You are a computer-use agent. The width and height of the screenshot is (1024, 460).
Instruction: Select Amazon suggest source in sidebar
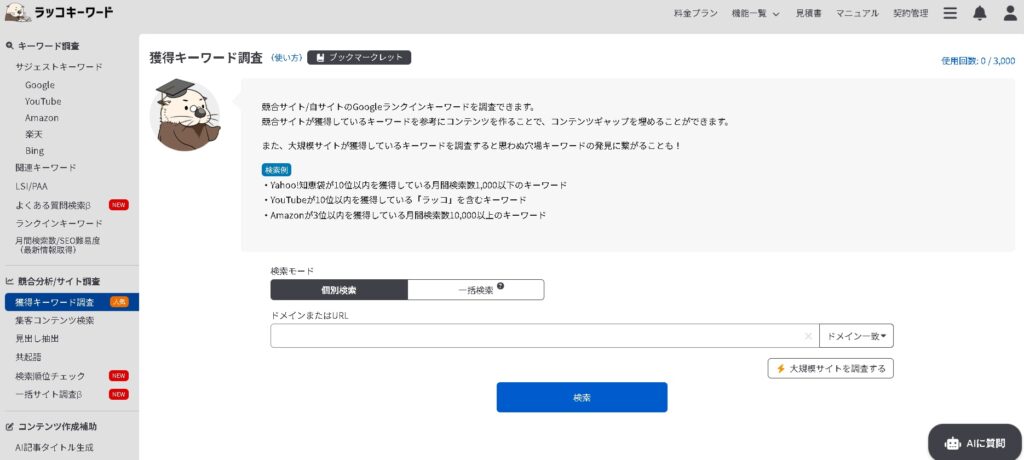tap(42, 118)
